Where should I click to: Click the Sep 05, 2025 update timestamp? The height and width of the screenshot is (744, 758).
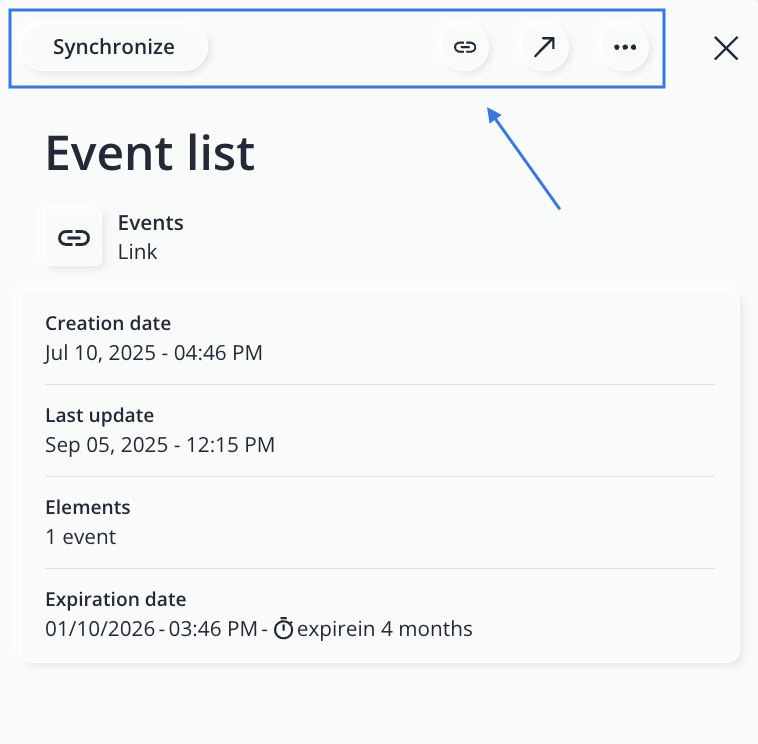160,445
